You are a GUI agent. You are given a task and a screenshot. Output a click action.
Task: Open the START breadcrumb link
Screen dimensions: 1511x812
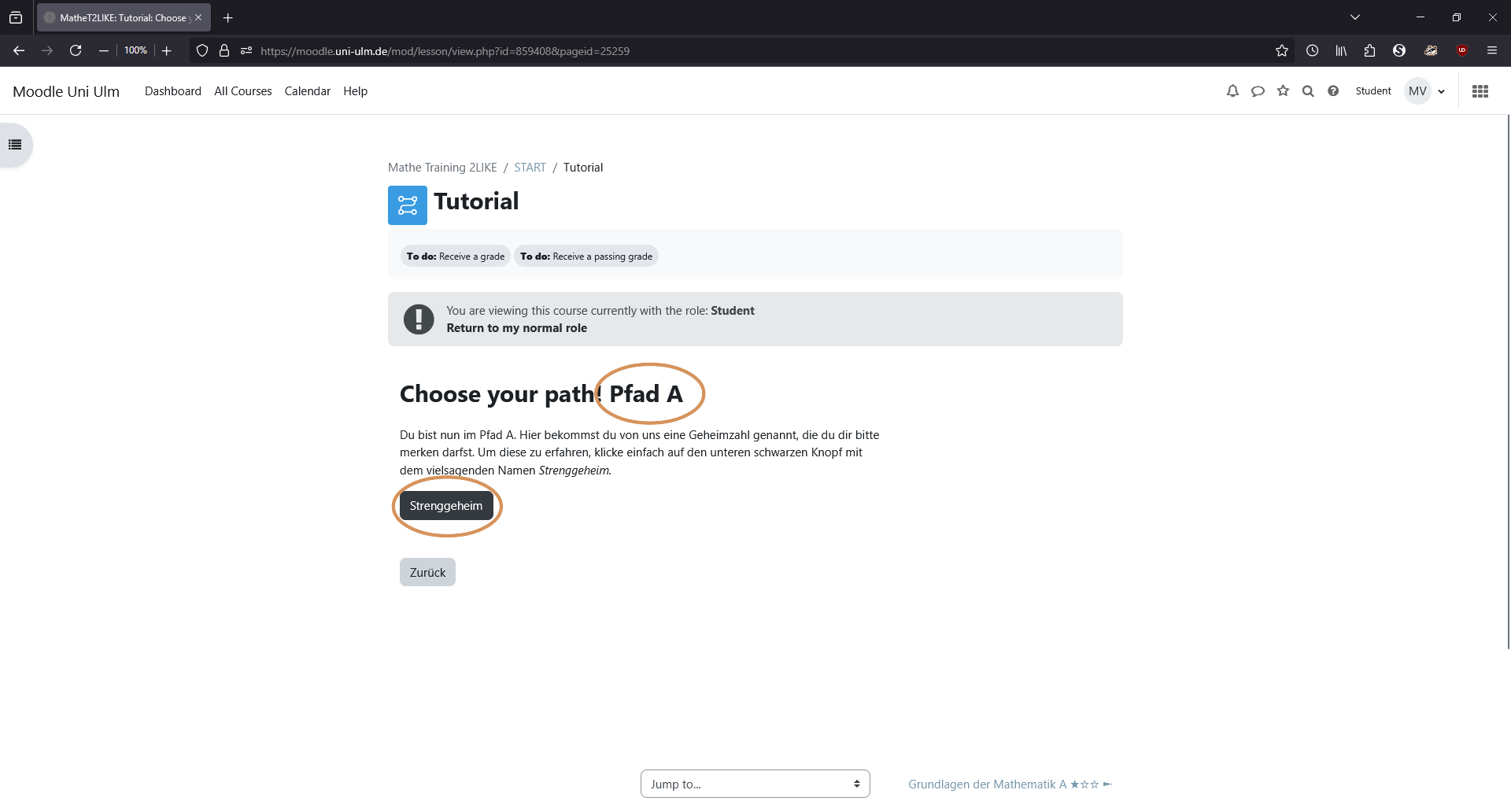click(530, 168)
